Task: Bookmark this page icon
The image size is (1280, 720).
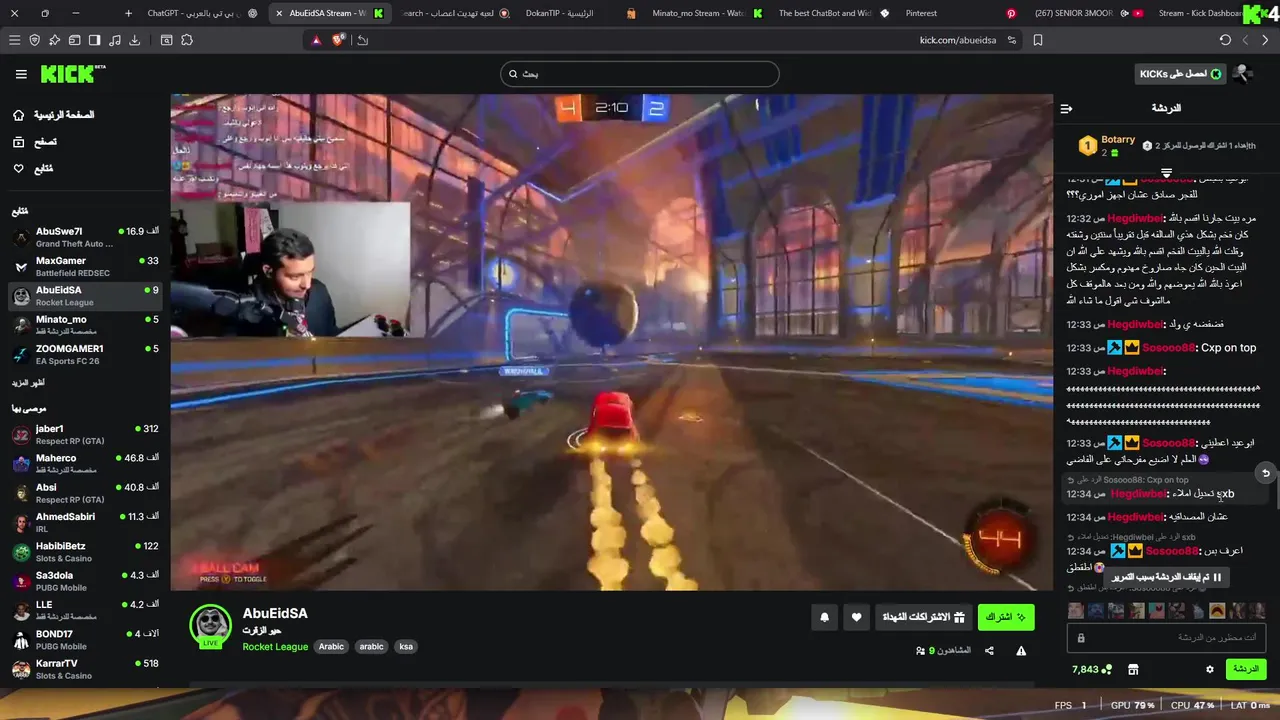Action: (1038, 40)
